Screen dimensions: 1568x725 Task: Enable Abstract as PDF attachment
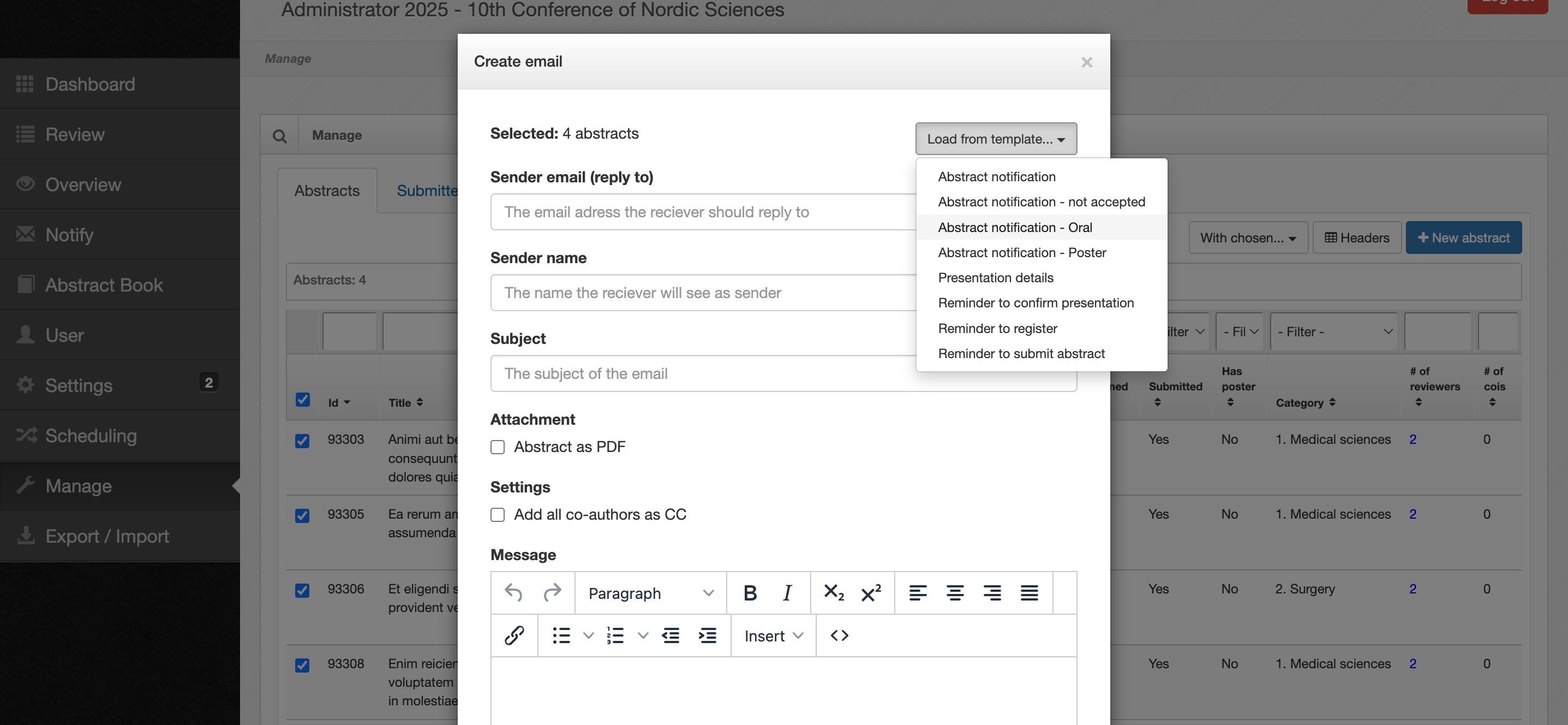pos(498,447)
